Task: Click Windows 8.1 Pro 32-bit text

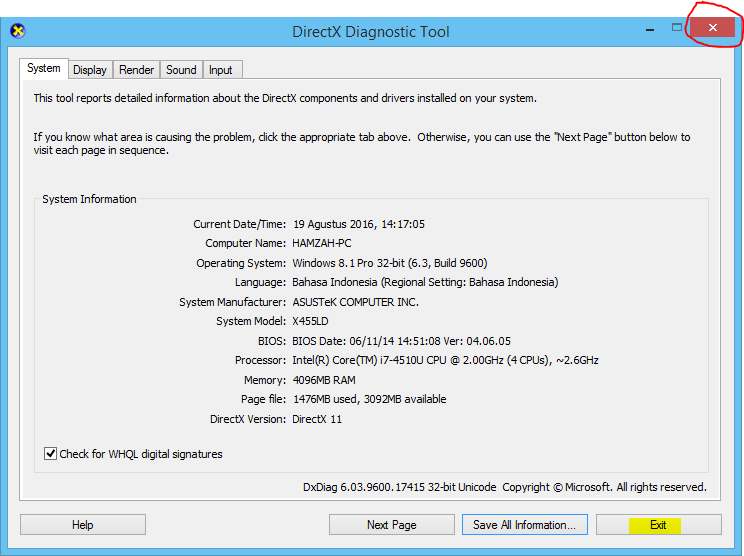Action: pos(390,263)
